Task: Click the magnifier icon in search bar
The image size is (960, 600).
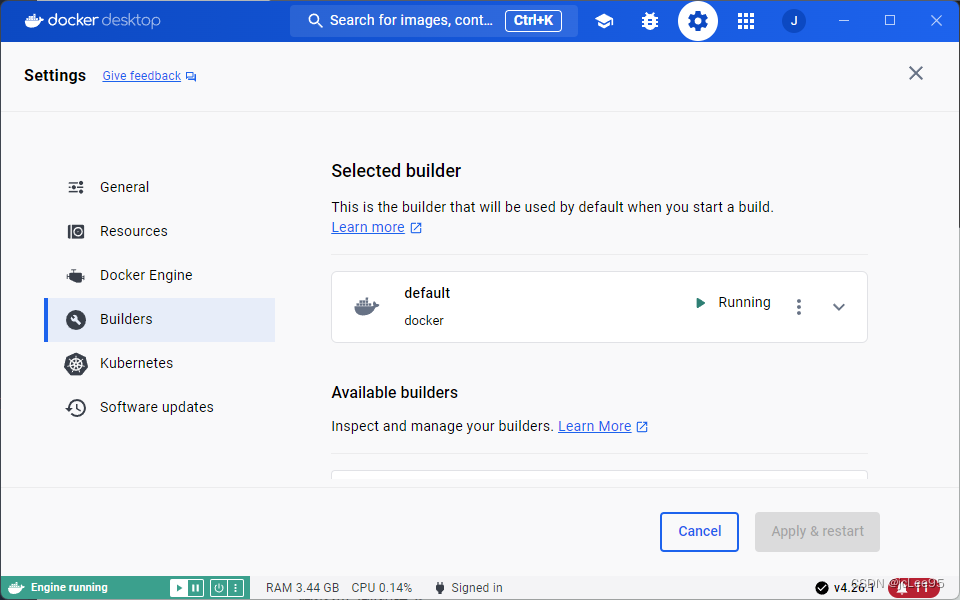Action: click(315, 21)
